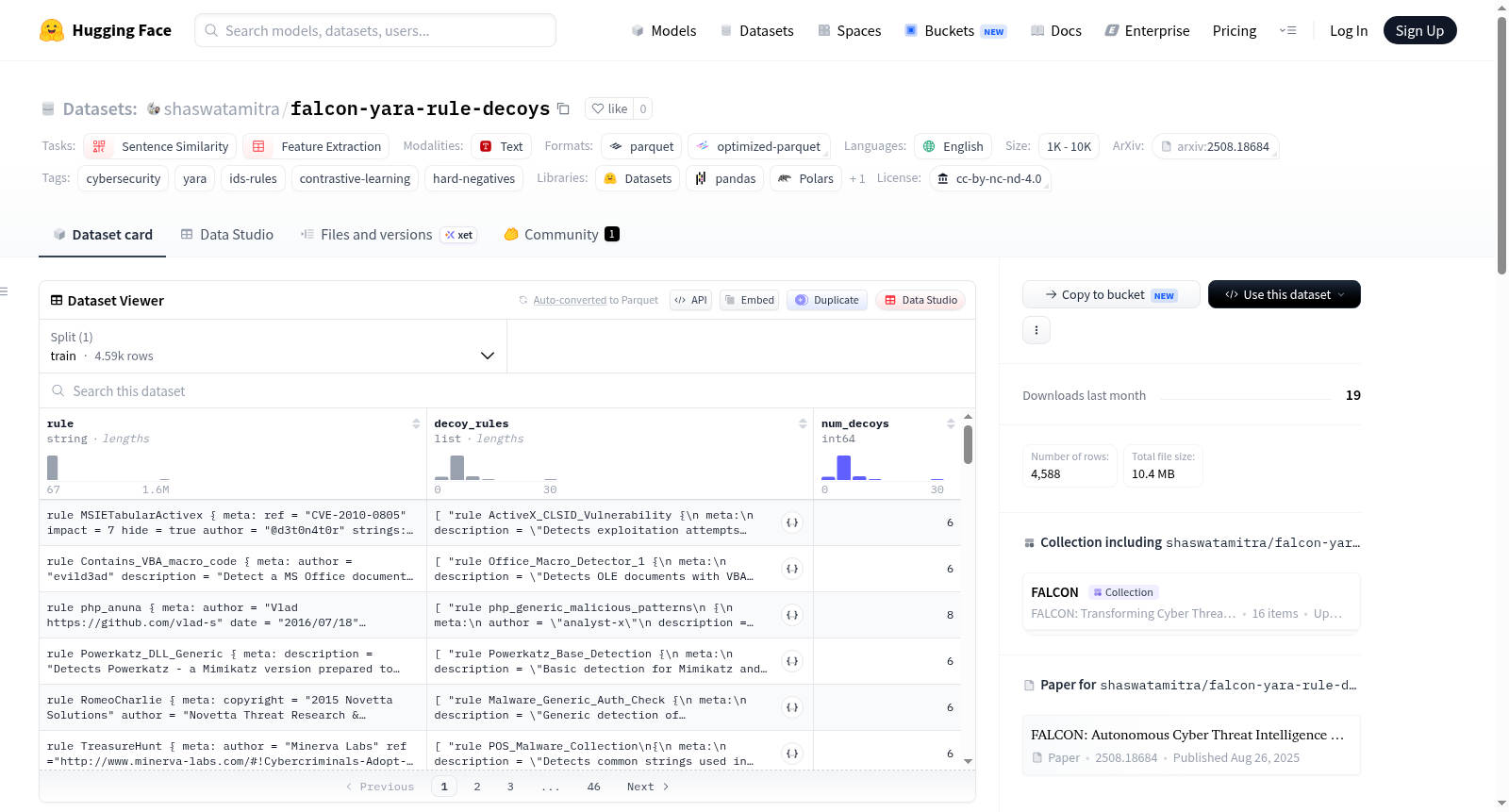Open the FALCON paper card
This screenshot has height=812, width=1509.
tap(1191, 745)
